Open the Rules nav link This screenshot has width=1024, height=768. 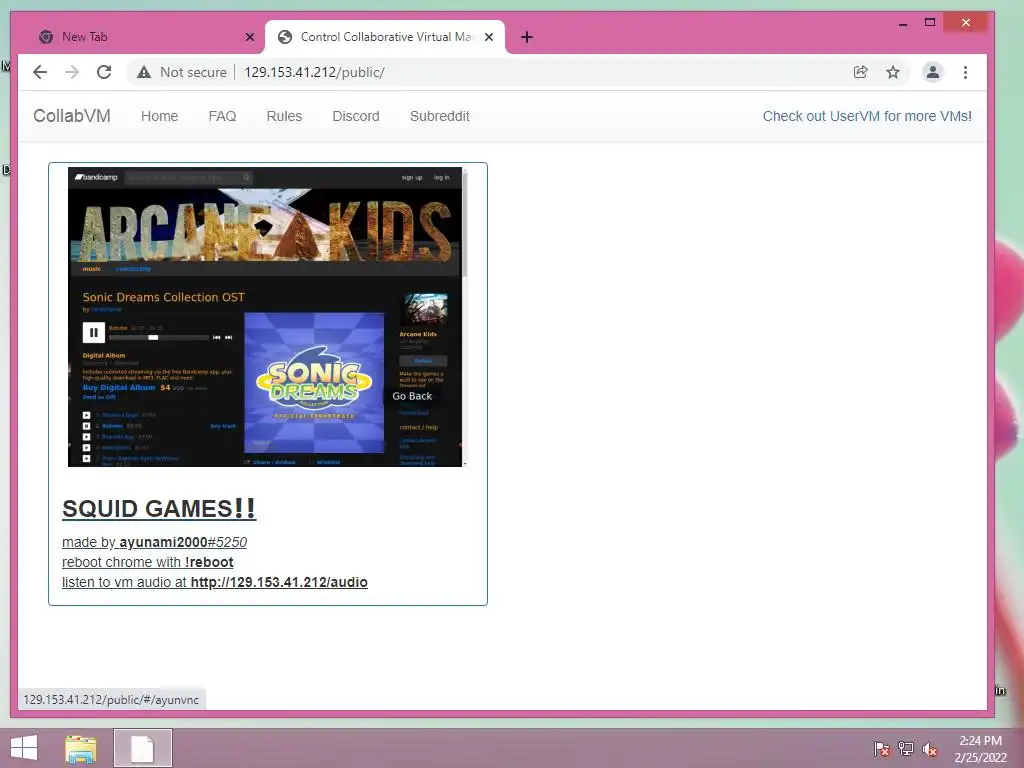click(x=284, y=116)
